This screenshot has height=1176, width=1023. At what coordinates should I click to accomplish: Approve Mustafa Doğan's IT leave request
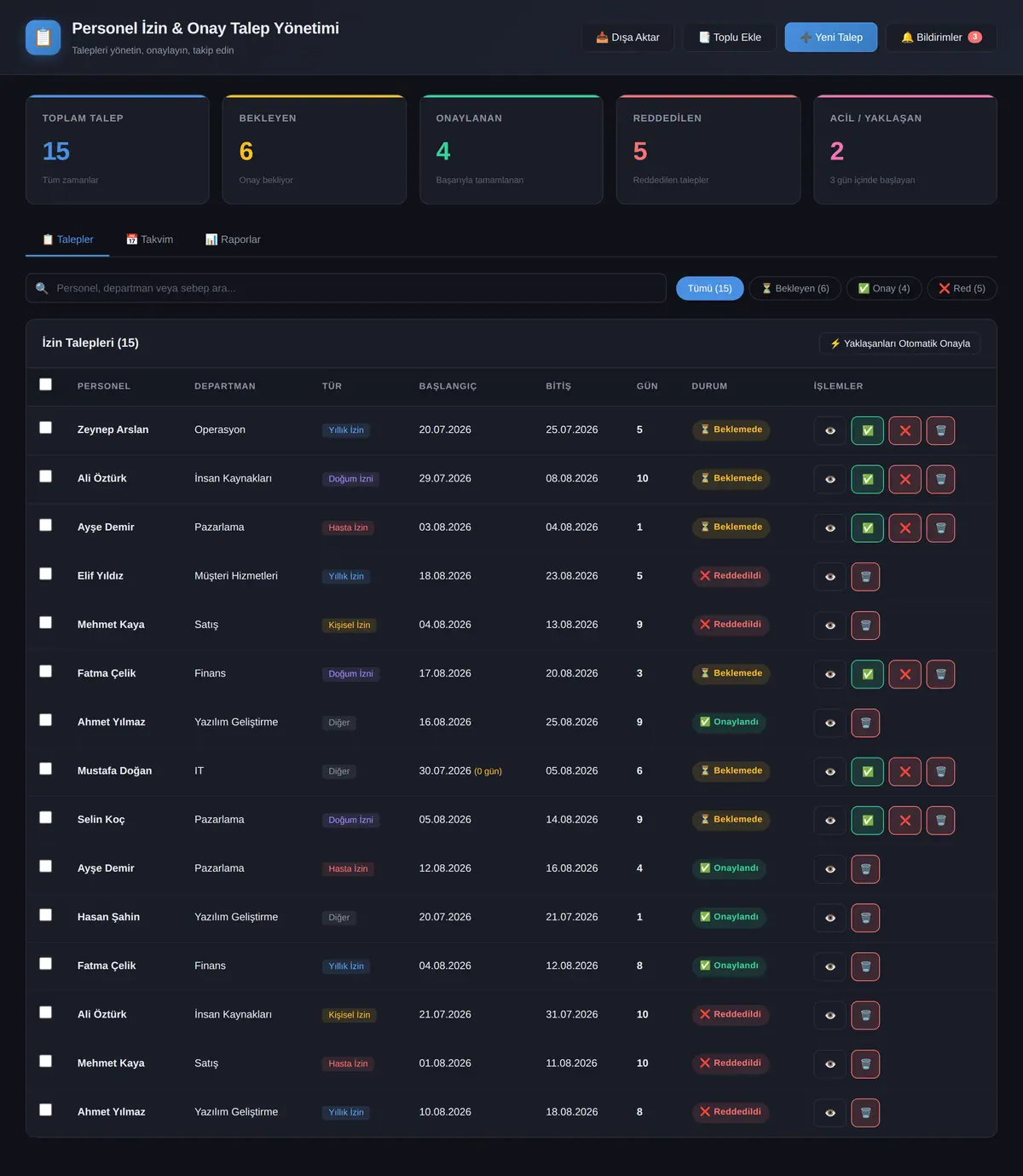click(867, 772)
